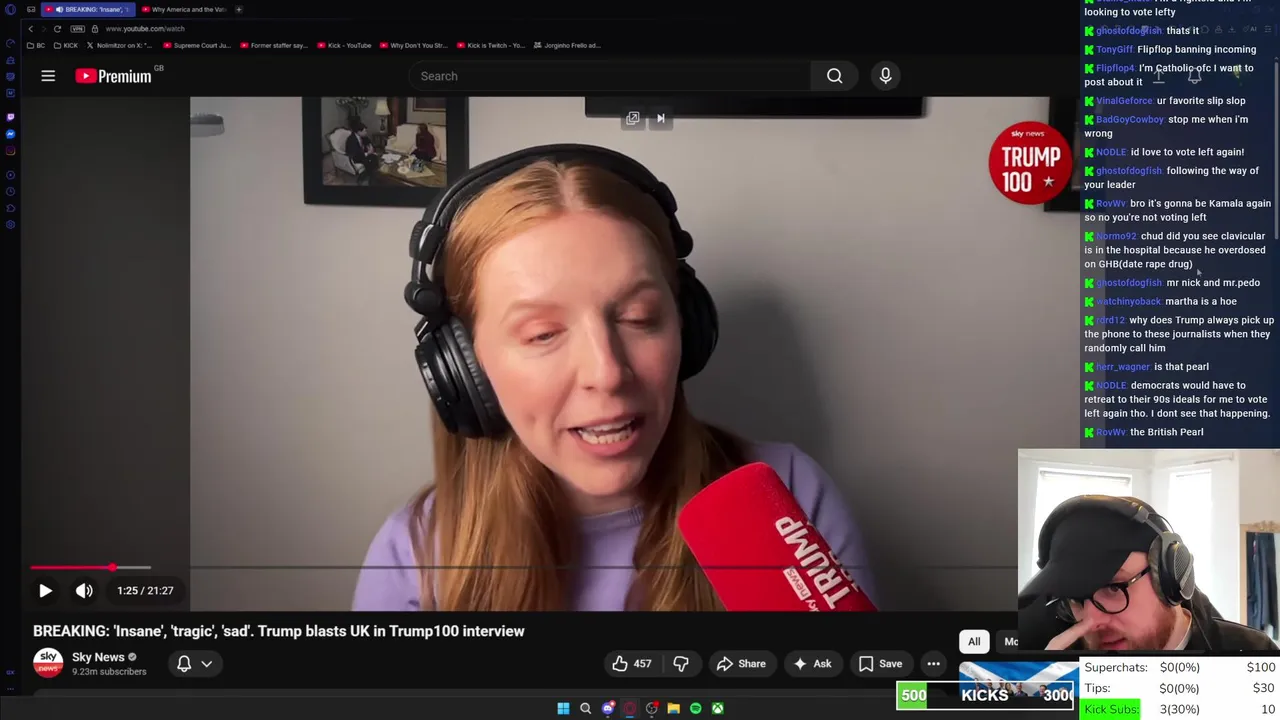The image size is (1280, 720).
Task: Play the Sky News video
Action: tap(45, 591)
